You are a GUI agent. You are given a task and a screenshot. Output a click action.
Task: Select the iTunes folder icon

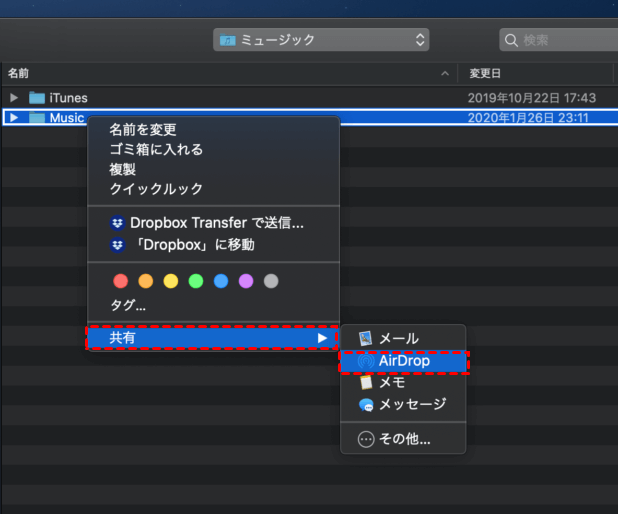point(37,97)
